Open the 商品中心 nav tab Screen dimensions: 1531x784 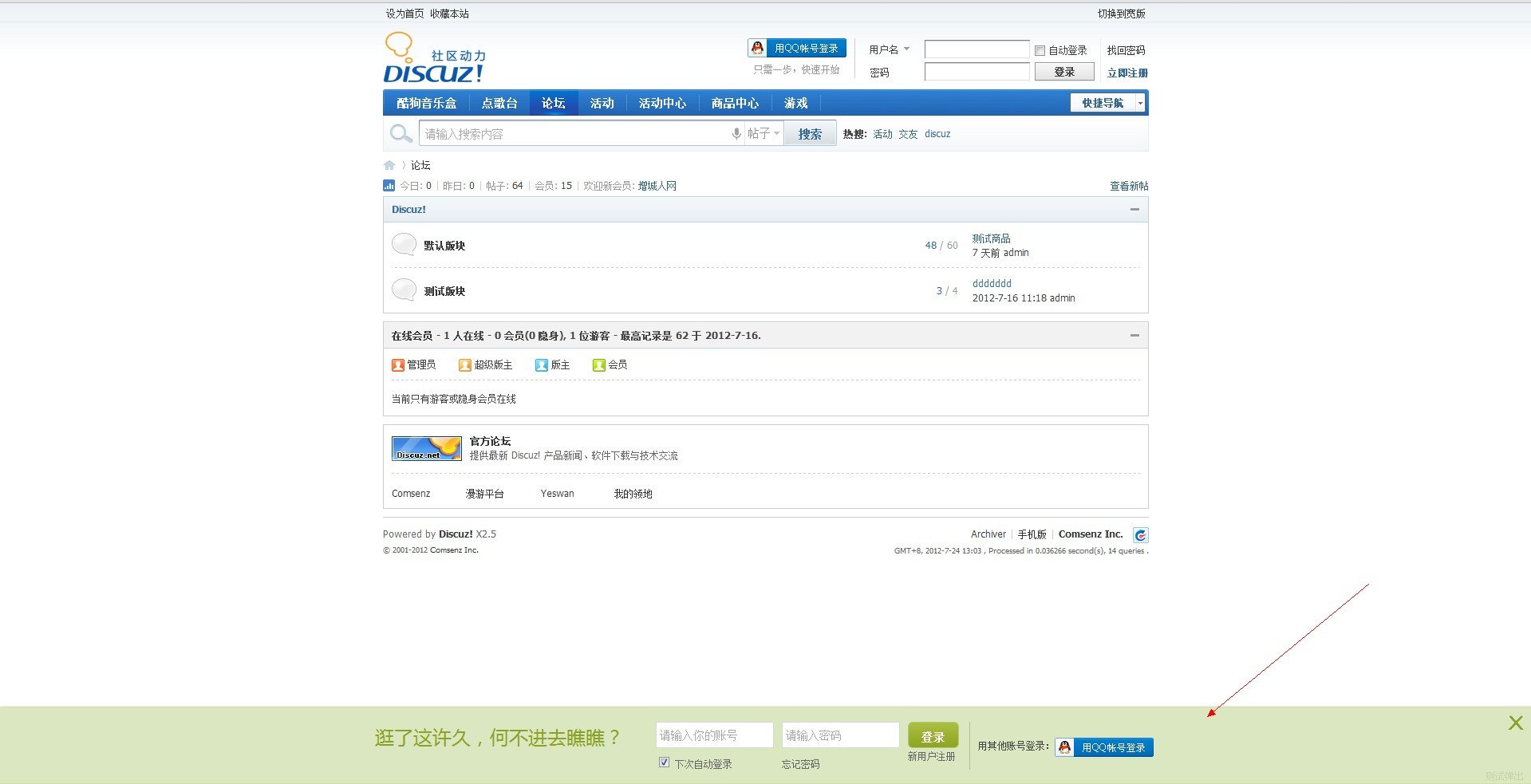point(736,103)
